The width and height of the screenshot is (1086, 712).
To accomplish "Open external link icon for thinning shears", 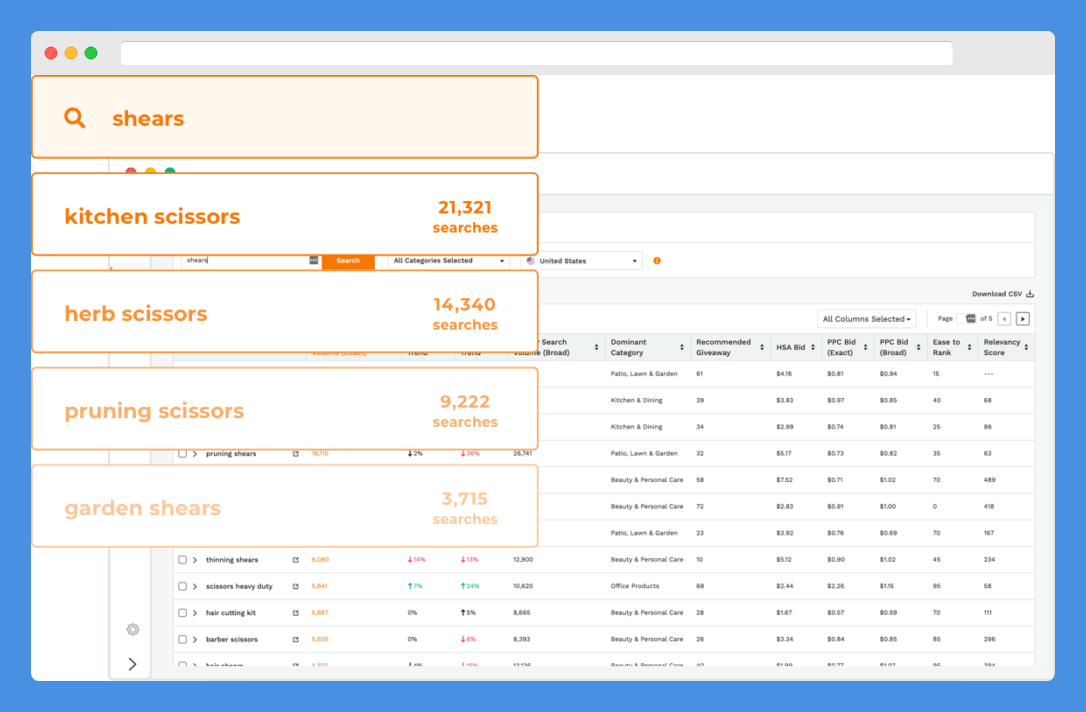I will tap(296, 560).
